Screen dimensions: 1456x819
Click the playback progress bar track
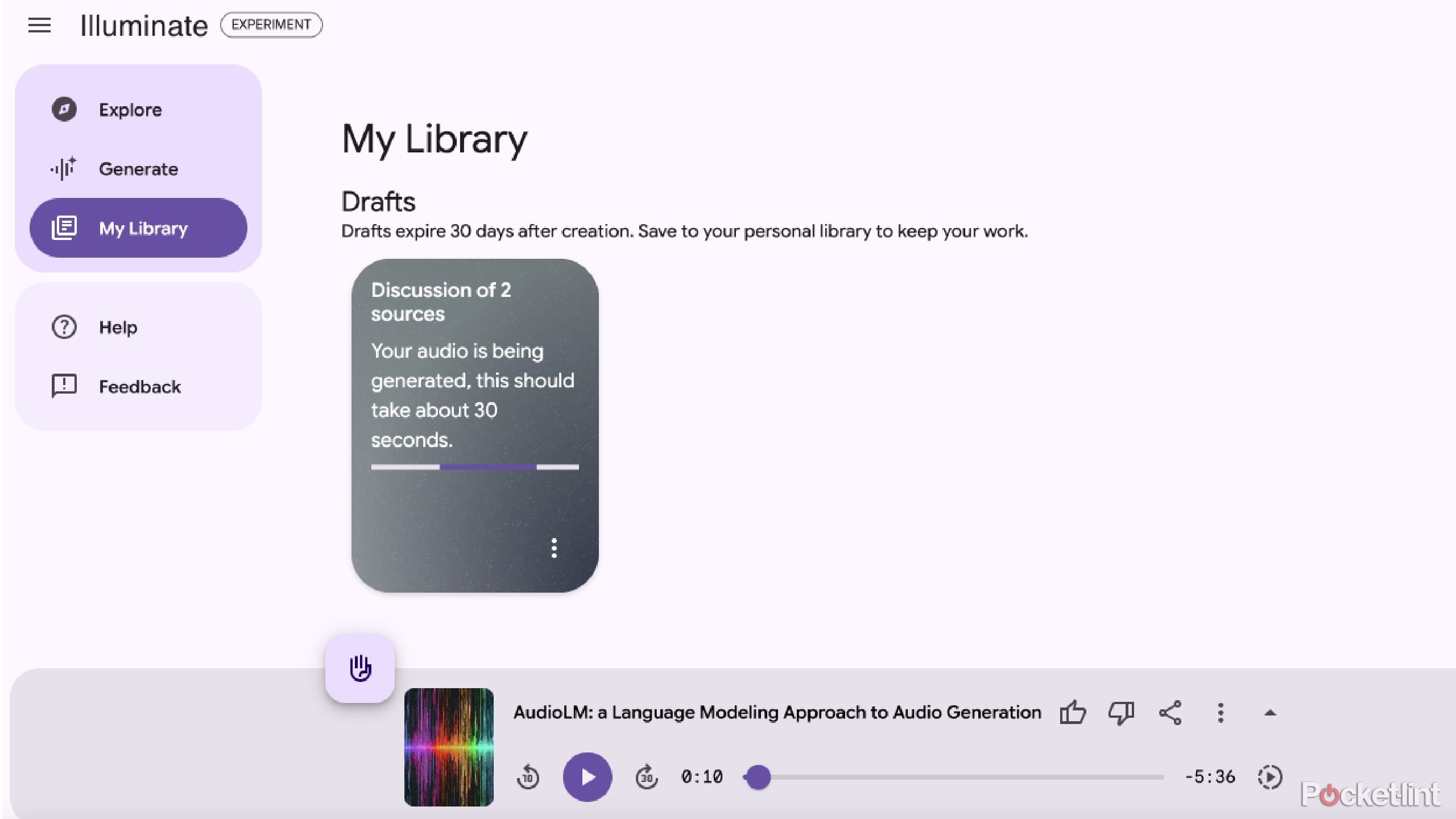954,777
